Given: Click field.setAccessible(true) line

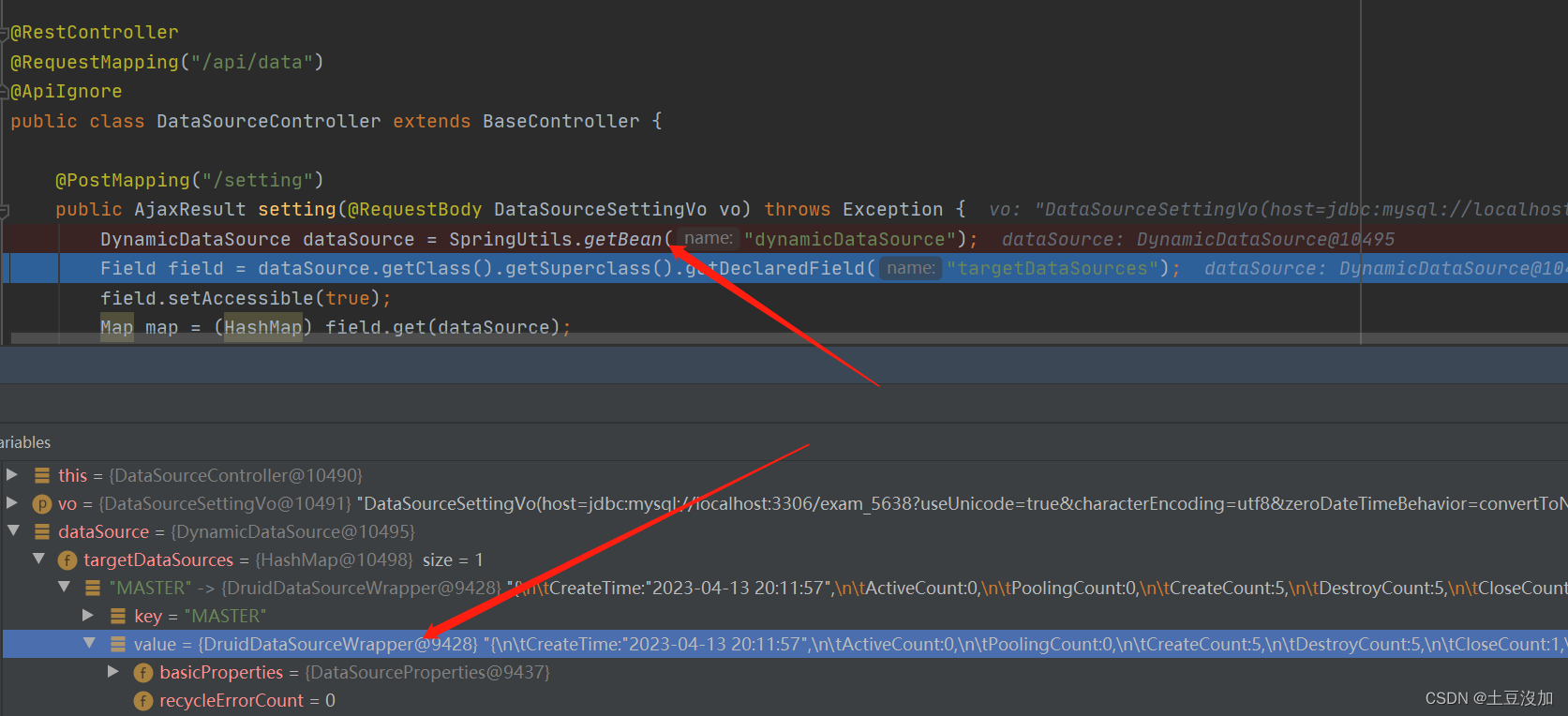Looking at the screenshot, I should (246, 298).
